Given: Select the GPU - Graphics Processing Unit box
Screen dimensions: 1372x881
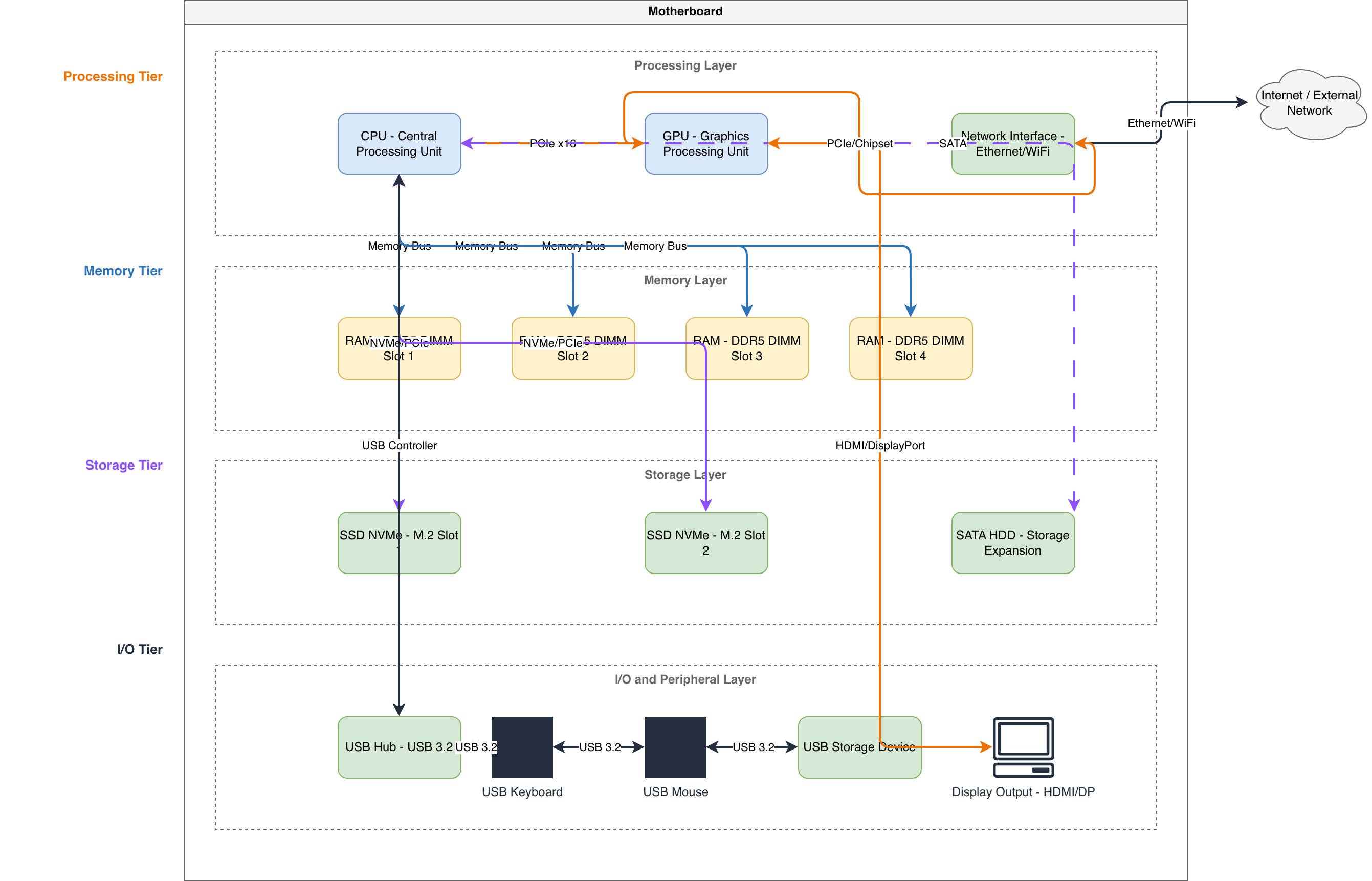Looking at the screenshot, I should [706, 144].
